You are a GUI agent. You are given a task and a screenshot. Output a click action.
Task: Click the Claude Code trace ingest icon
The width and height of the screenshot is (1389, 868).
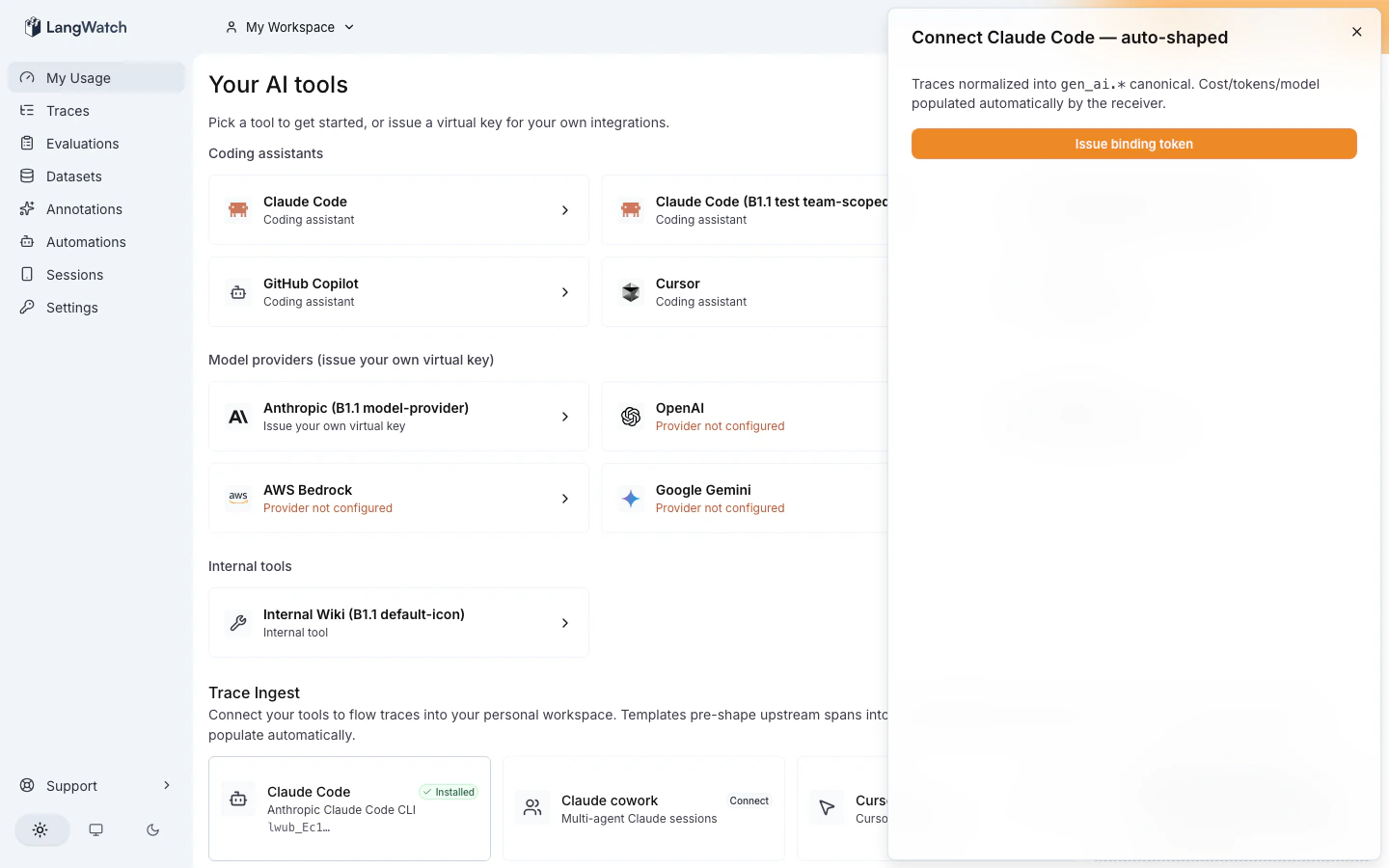click(x=238, y=799)
